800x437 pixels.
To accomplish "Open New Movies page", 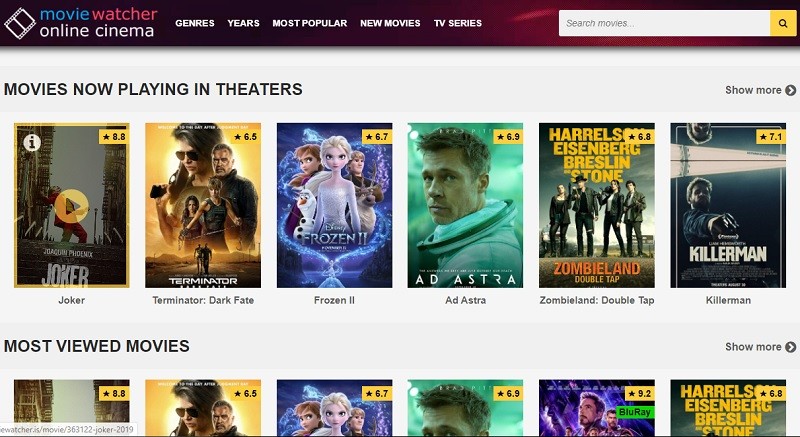I will tap(390, 23).
